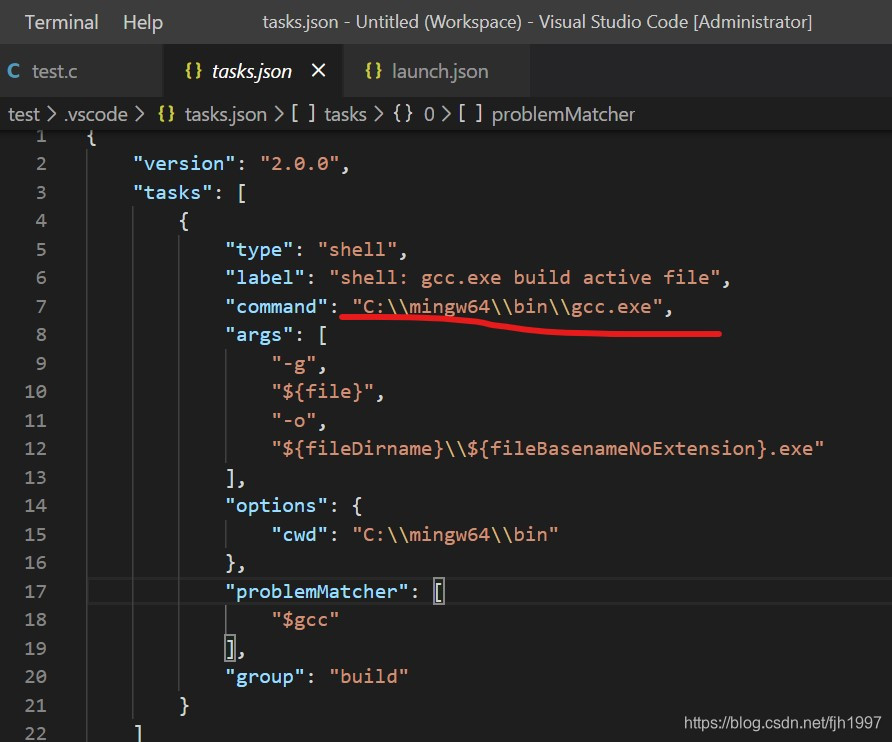Click line number 2 in the gutter

[x=41, y=164]
